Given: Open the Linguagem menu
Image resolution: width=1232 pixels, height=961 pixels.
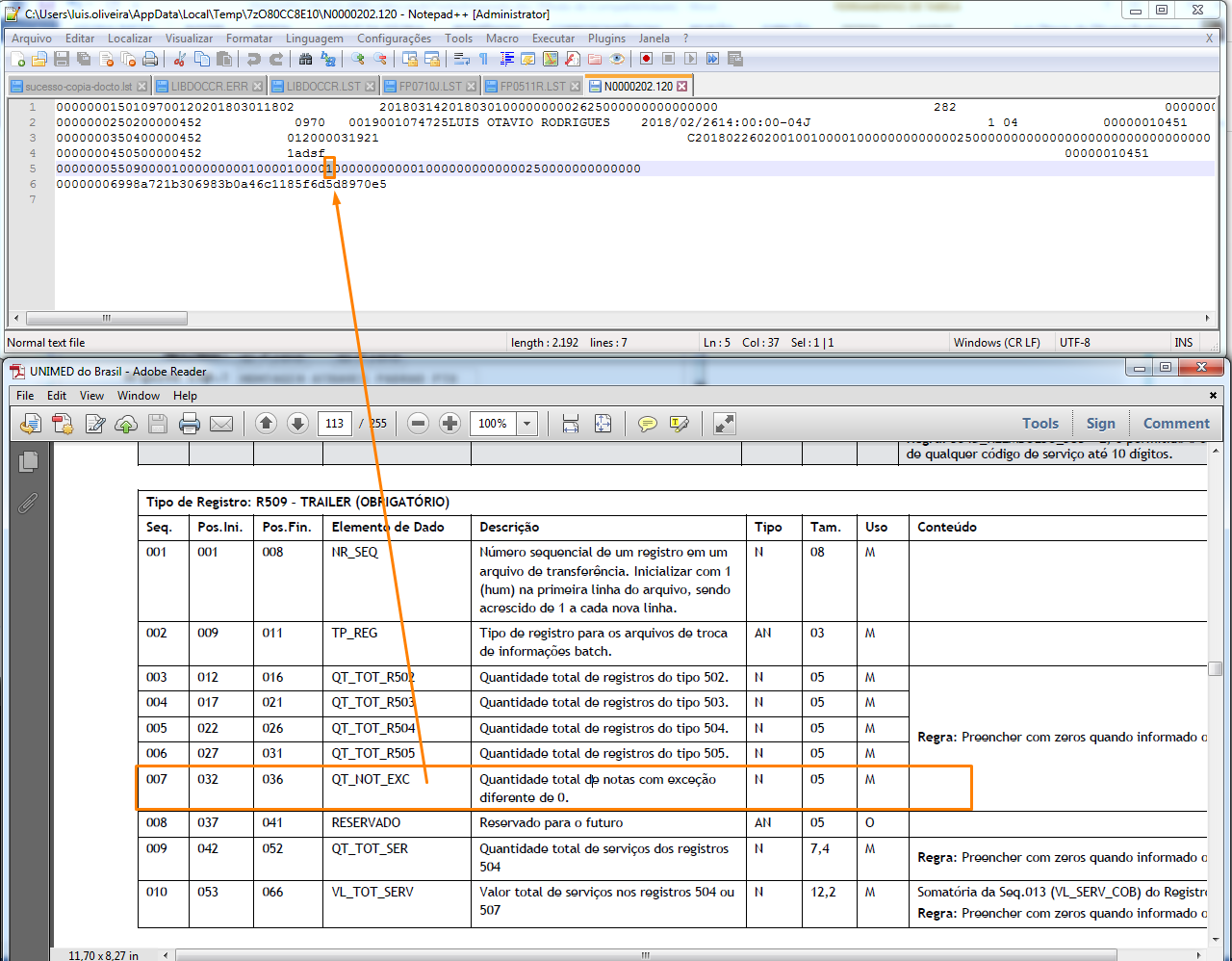Looking at the screenshot, I should pos(315,39).
